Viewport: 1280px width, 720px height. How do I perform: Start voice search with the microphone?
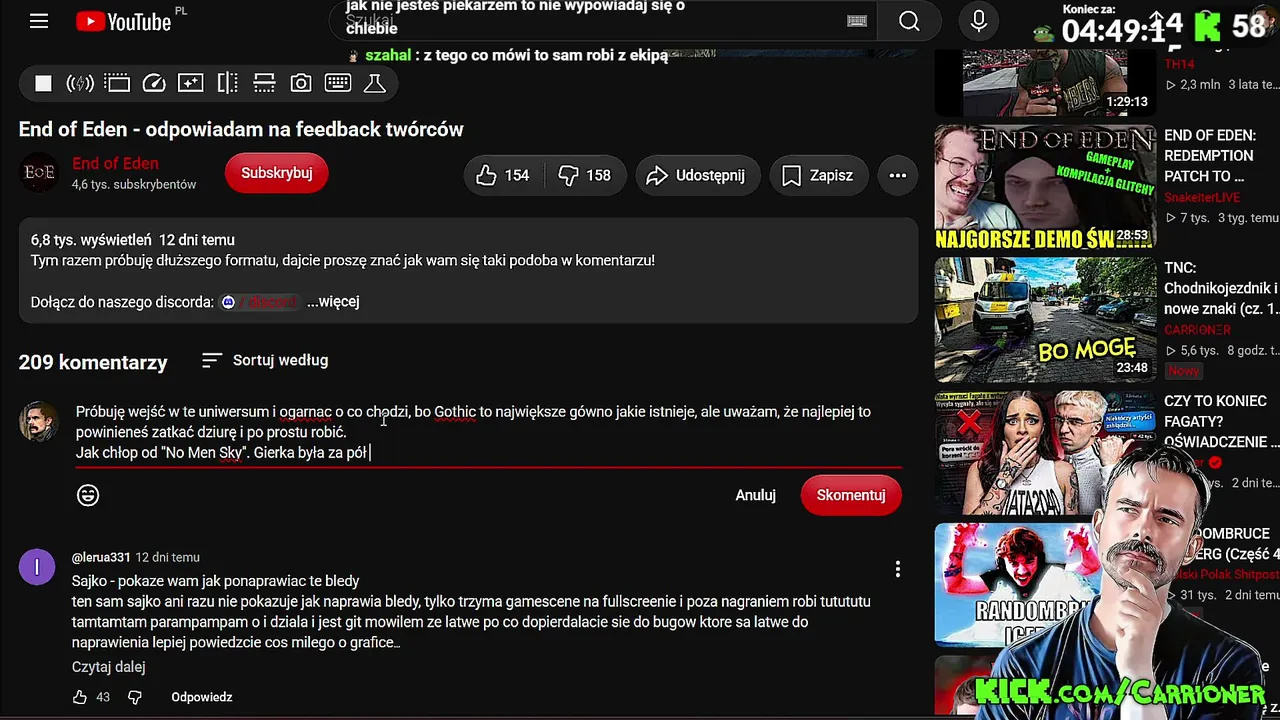(978, 21)
